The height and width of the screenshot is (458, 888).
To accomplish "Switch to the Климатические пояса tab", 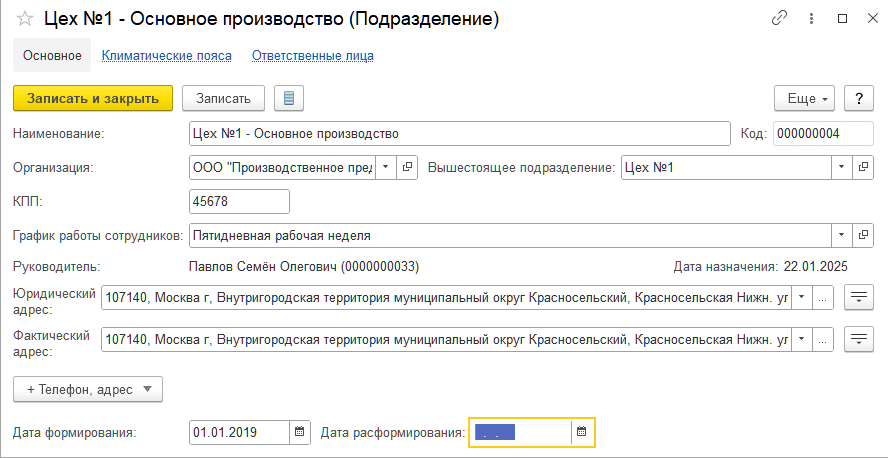I will [x=166, y=56].
